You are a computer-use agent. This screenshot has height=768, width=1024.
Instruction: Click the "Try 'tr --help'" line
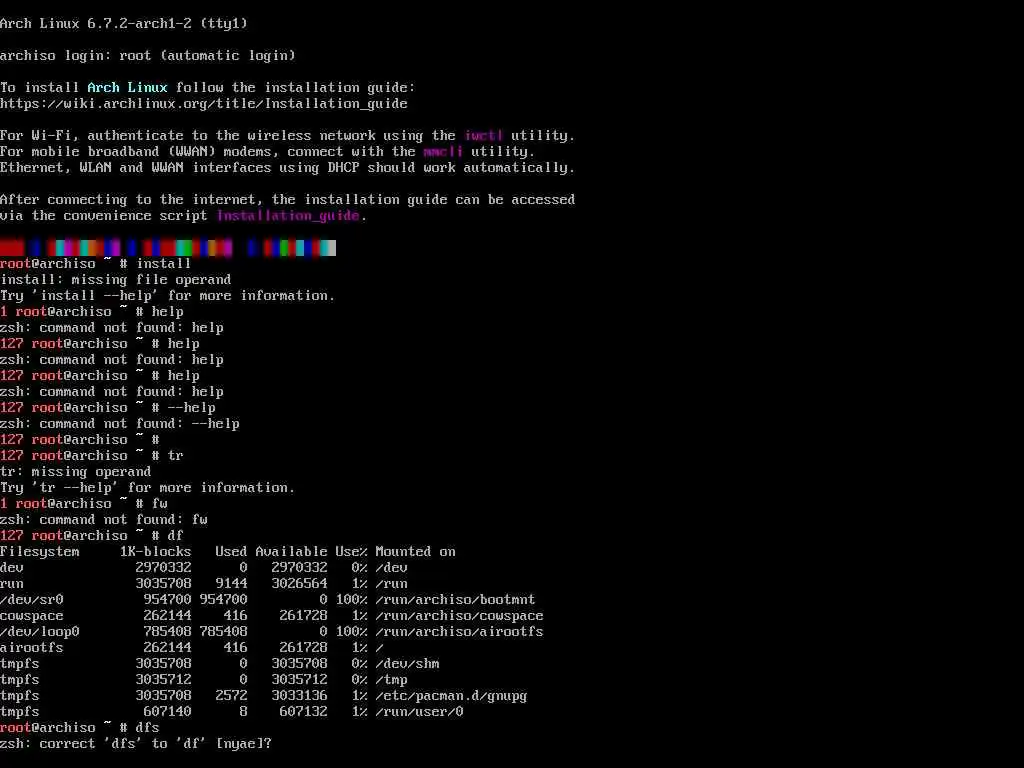pos(148,487)
